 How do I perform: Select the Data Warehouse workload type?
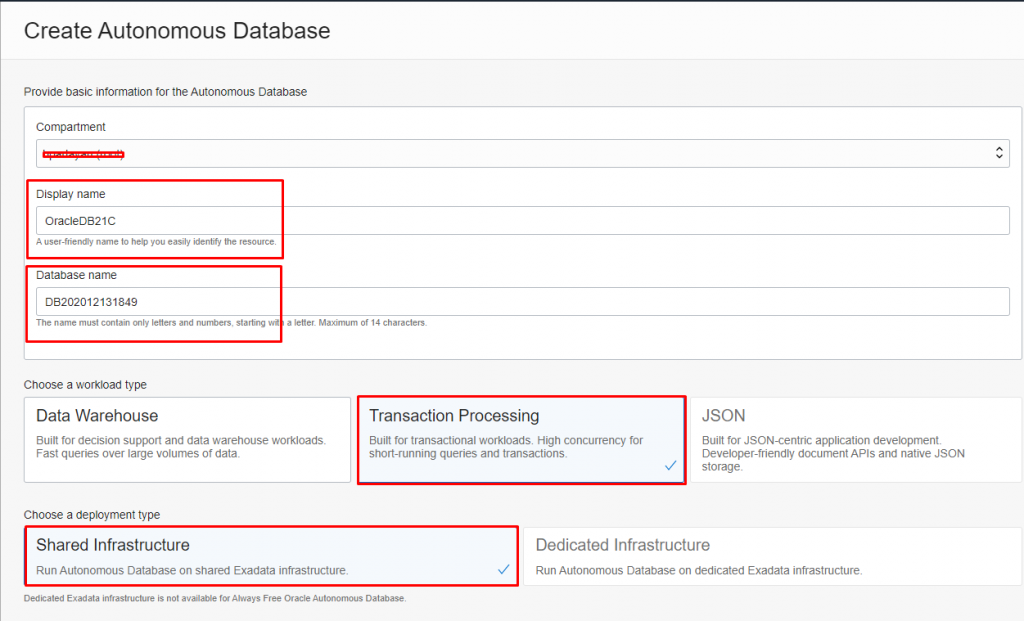pyautogui.click(x=187, y=440)
